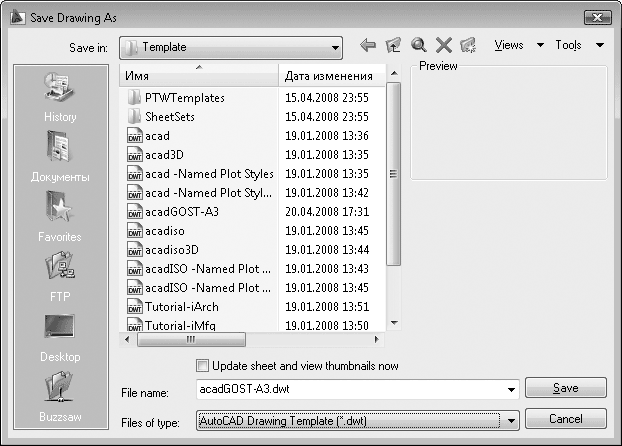Expand the Files of type dropdown
The image size is (622, 446).
[x=512, y=420]
